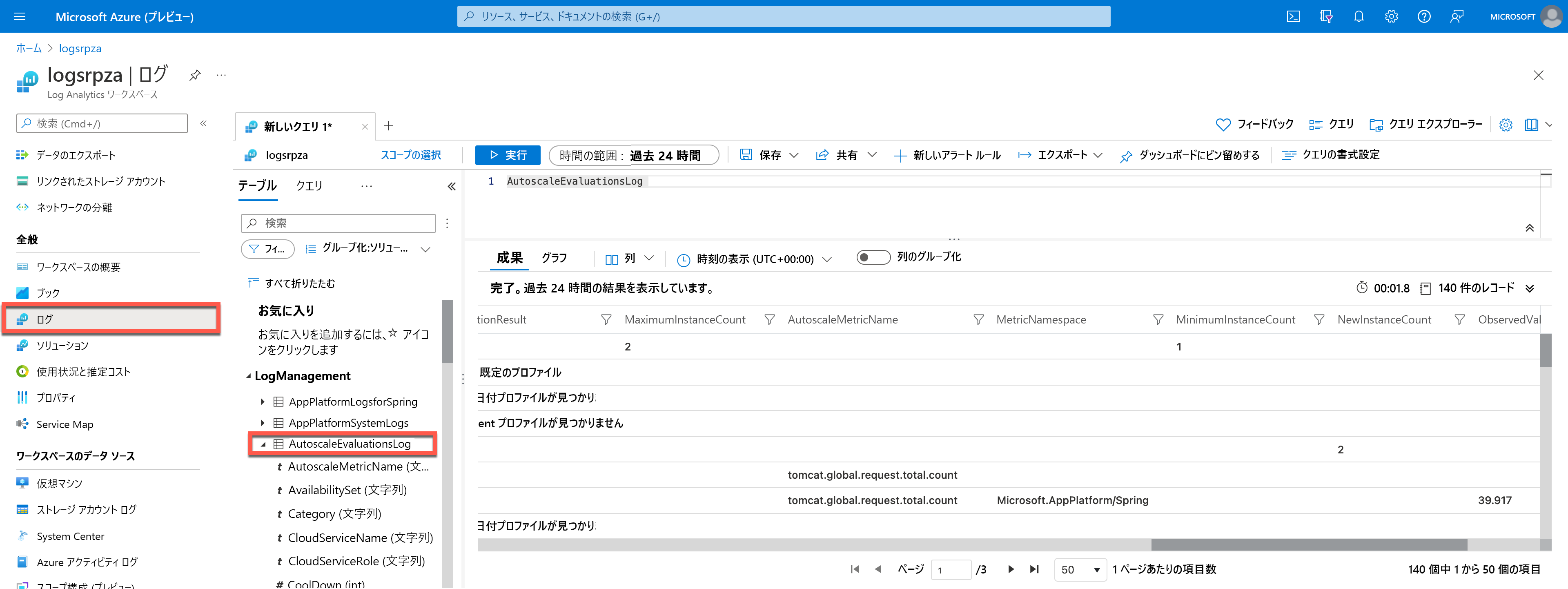Switch to the queries tab in side pane

(x=309, y=186)
